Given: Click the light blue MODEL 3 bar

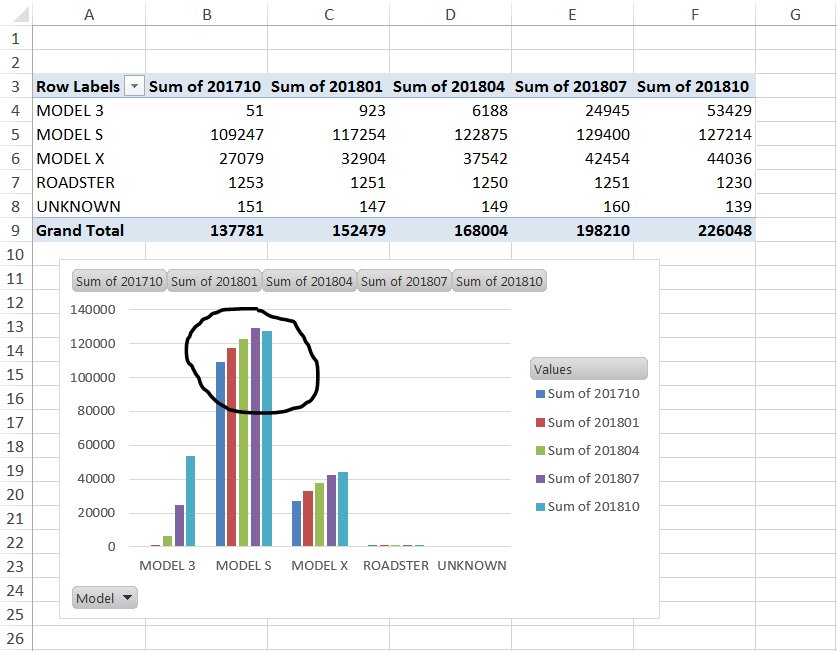Looking at the screenshot, I should tap(190, 501).
